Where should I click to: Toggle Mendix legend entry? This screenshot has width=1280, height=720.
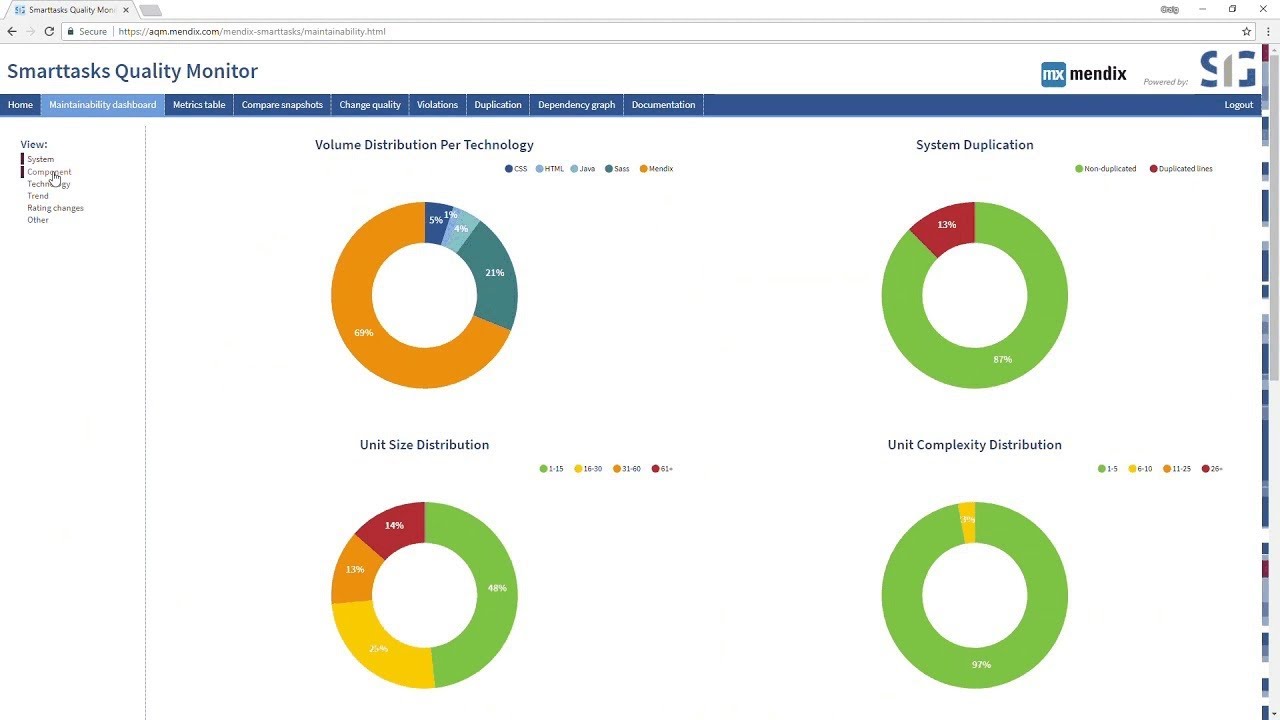point(656,169)
